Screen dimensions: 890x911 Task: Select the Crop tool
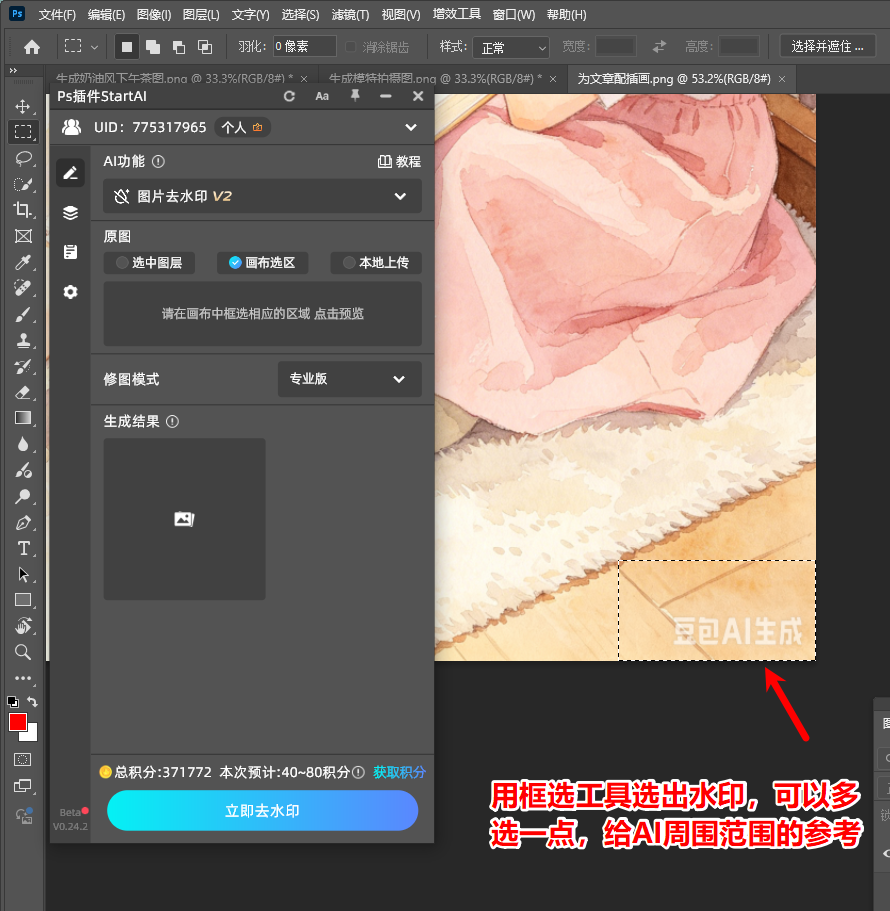tap(23, 210)
